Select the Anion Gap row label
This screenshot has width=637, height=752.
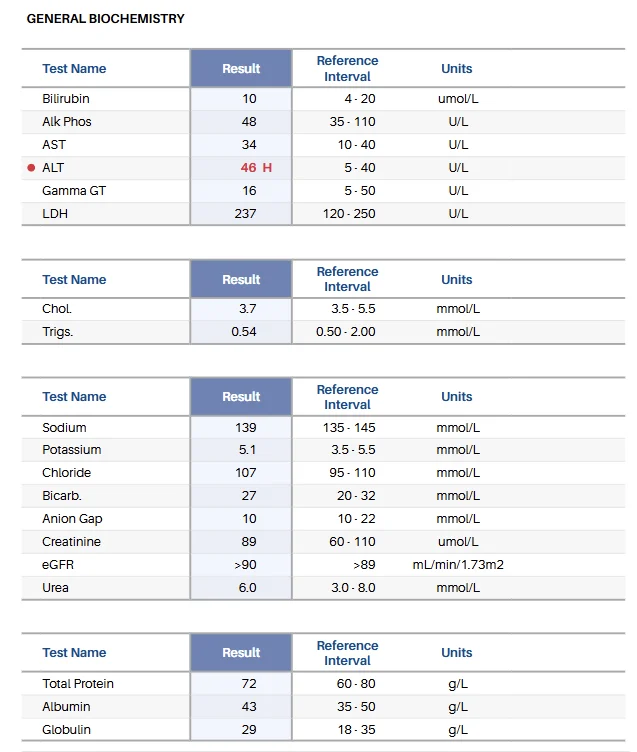(x=72, y=519)
